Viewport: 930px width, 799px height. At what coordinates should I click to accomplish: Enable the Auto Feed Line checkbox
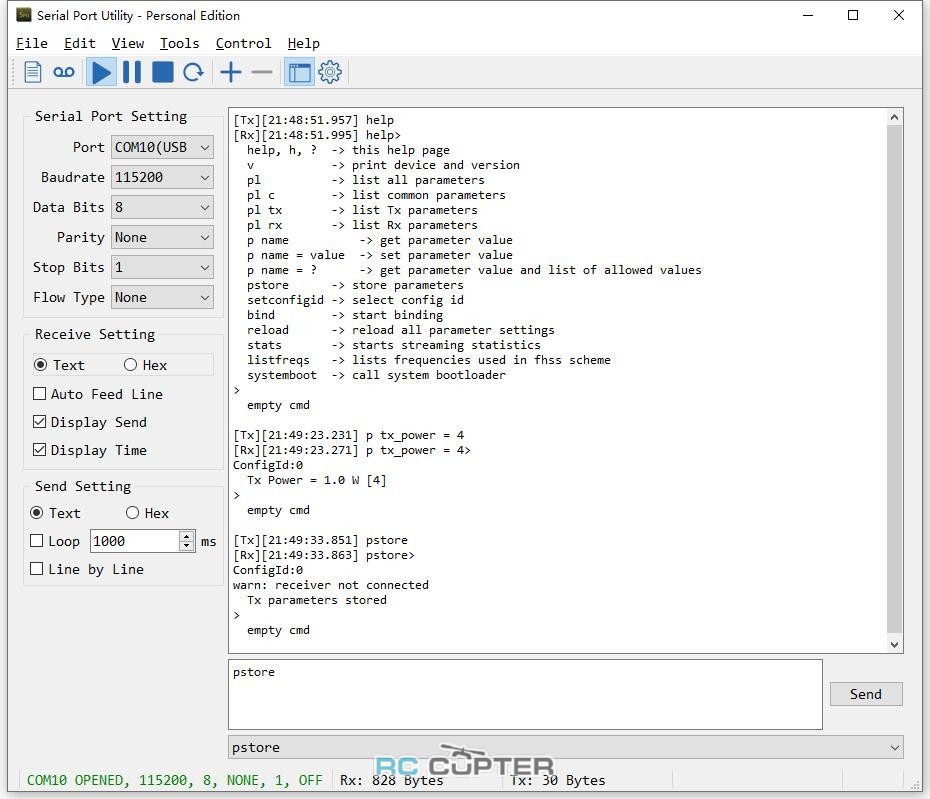pos(40,394)
